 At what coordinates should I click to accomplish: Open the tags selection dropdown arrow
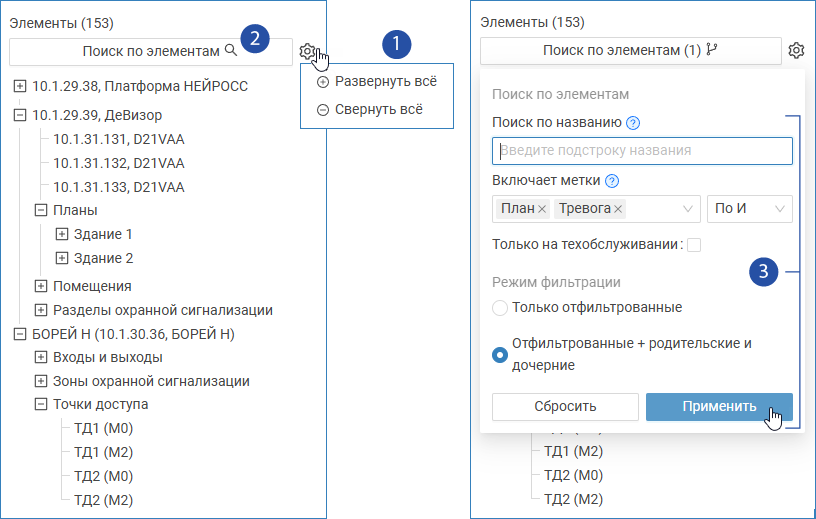[x=688, y=209]
